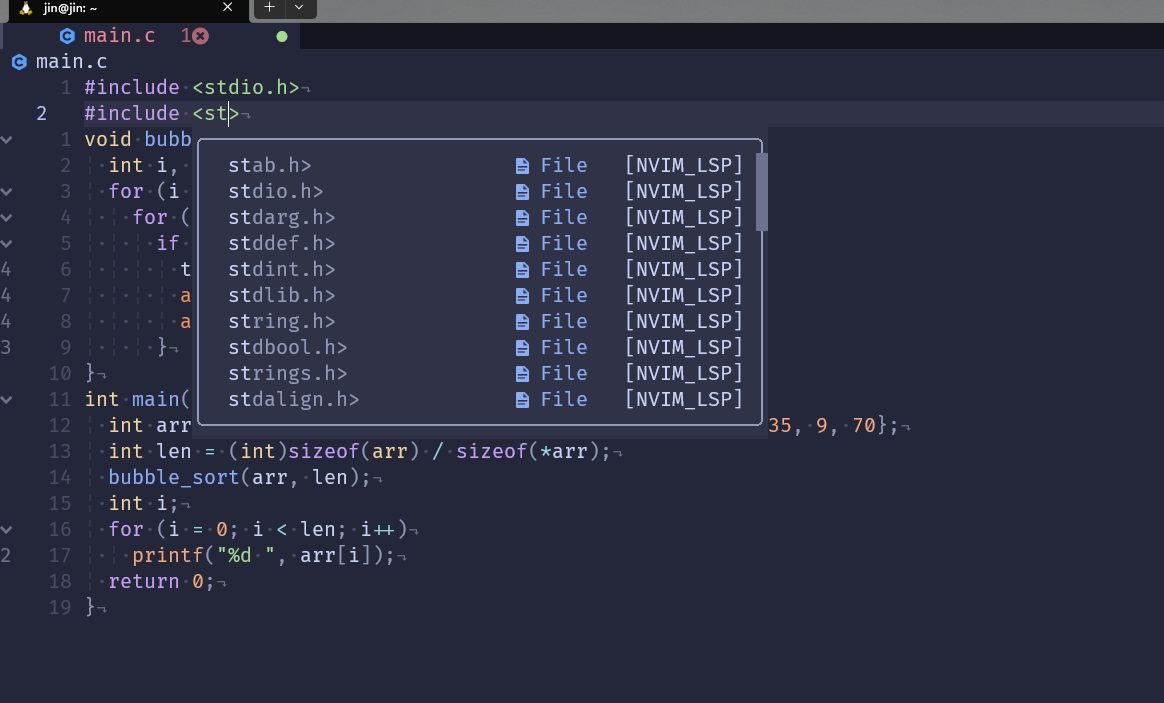The height and width of the screenshot is (703, 1164).
Task: Collapse the for loop fold at line 16
Action: click(7, 529)
